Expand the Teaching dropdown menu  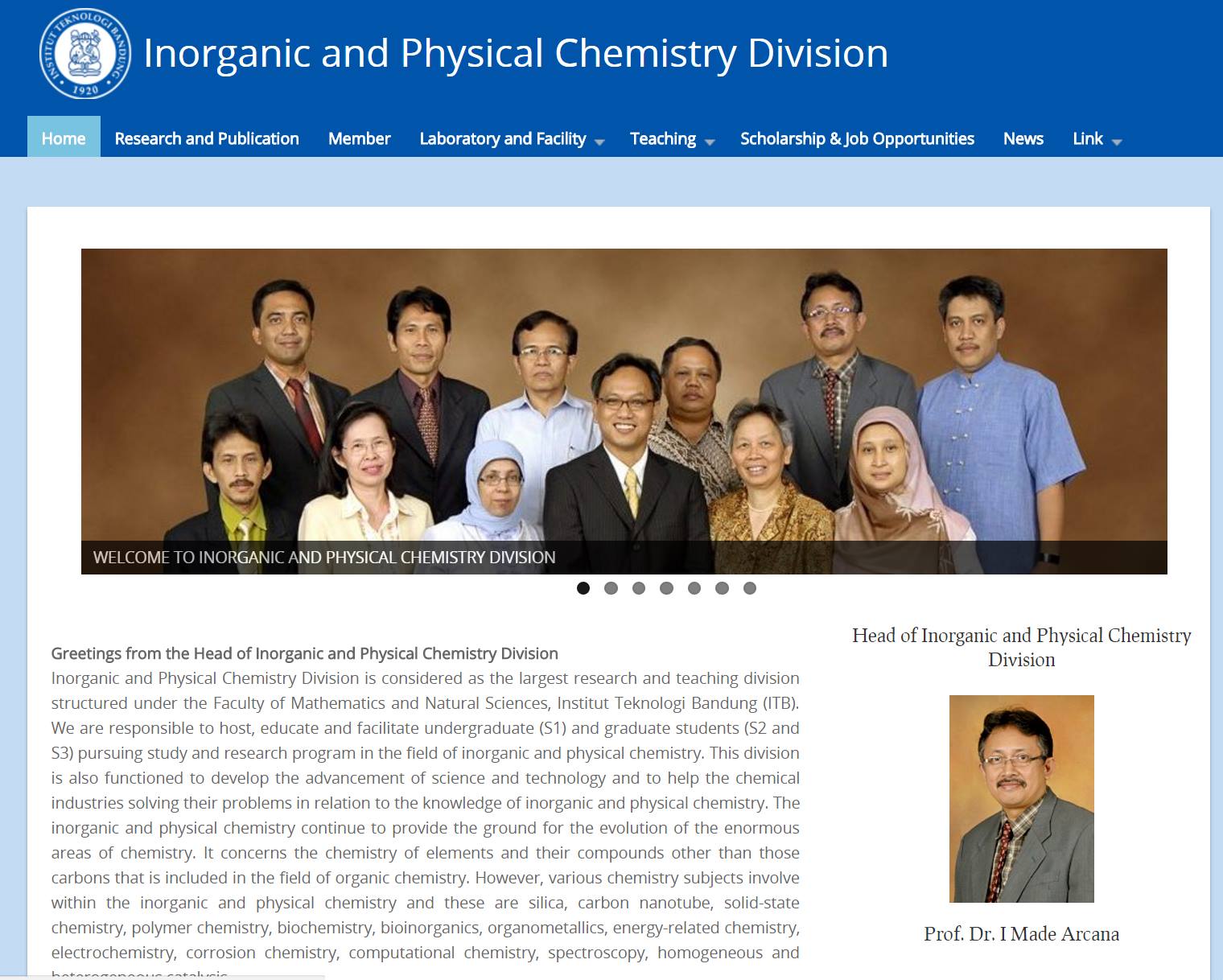click(x=672, y=138)
